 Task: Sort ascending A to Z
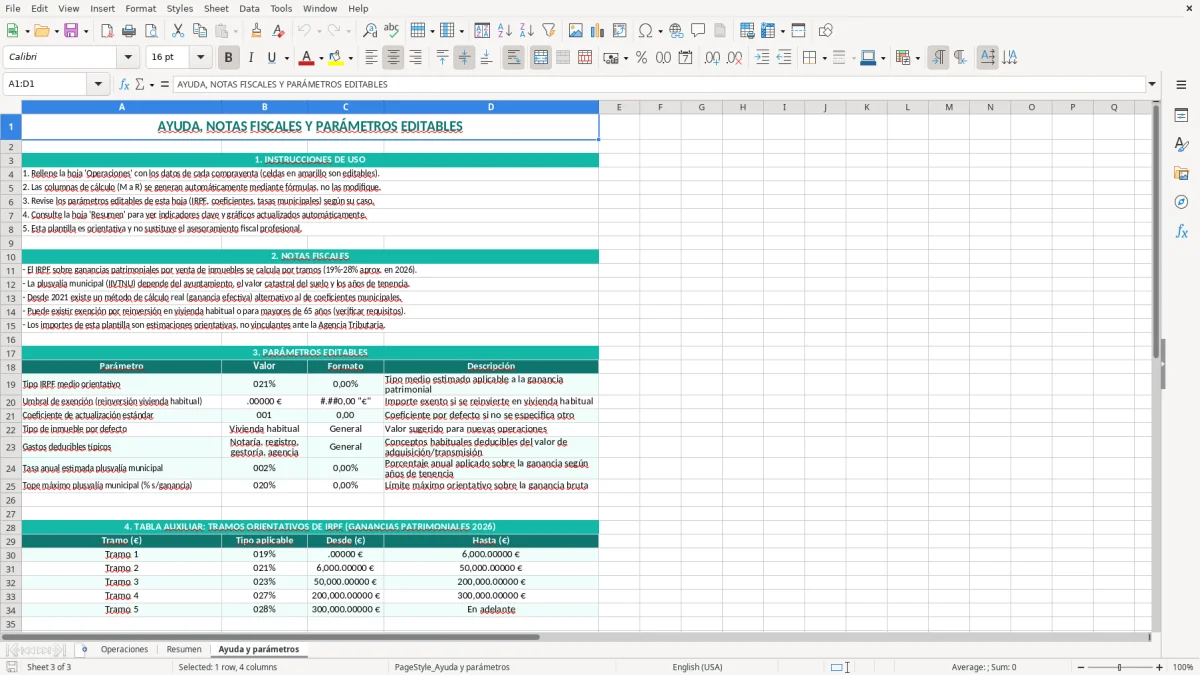504,31
